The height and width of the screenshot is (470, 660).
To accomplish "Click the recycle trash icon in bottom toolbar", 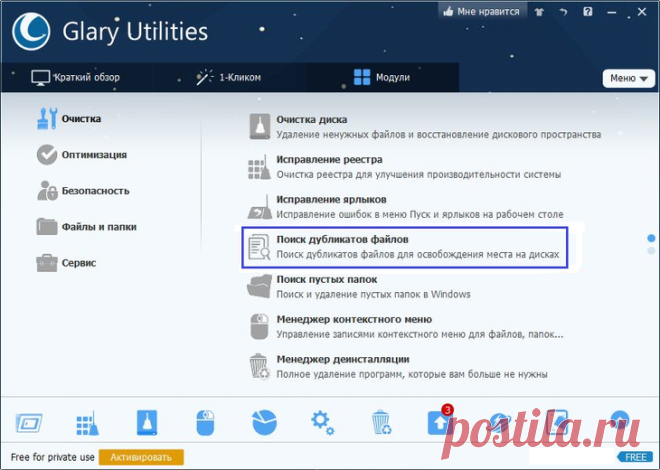I will (x=381, y=422).
